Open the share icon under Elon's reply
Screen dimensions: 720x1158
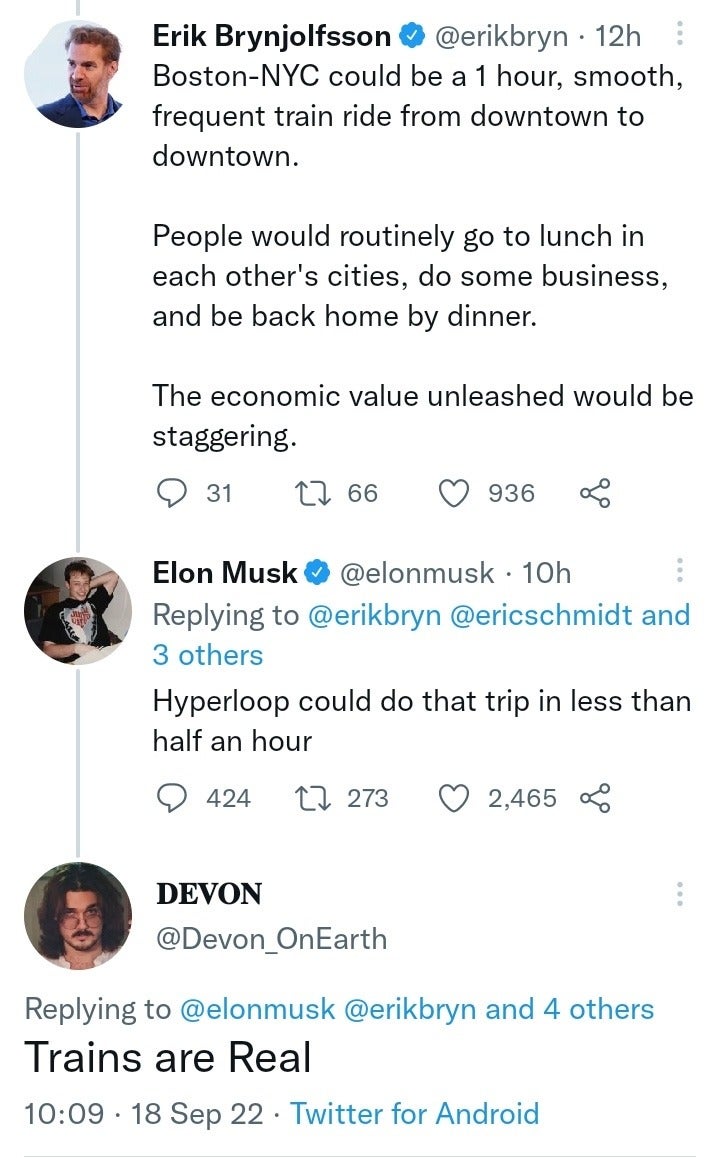(597, 797)
